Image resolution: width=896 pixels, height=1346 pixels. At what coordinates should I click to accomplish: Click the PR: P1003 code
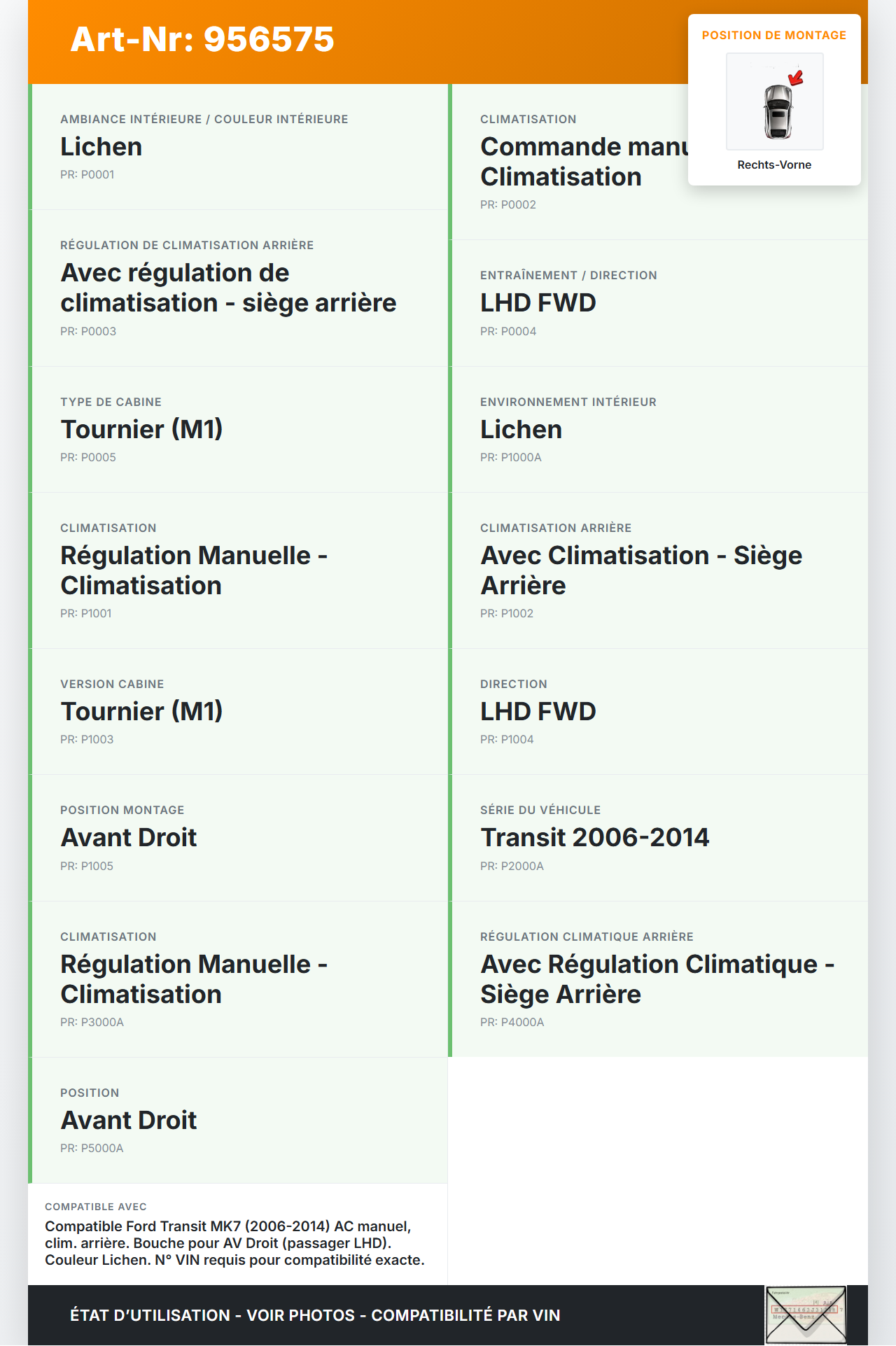[87, 739]
